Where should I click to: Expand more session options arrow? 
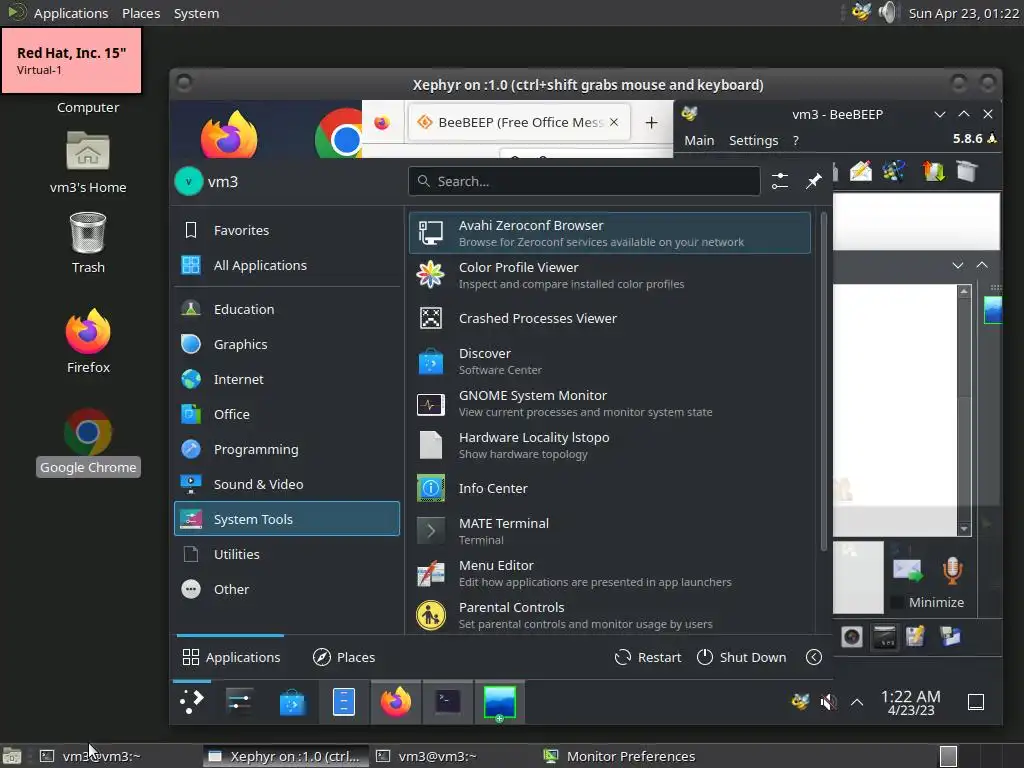tap(814, 657)
